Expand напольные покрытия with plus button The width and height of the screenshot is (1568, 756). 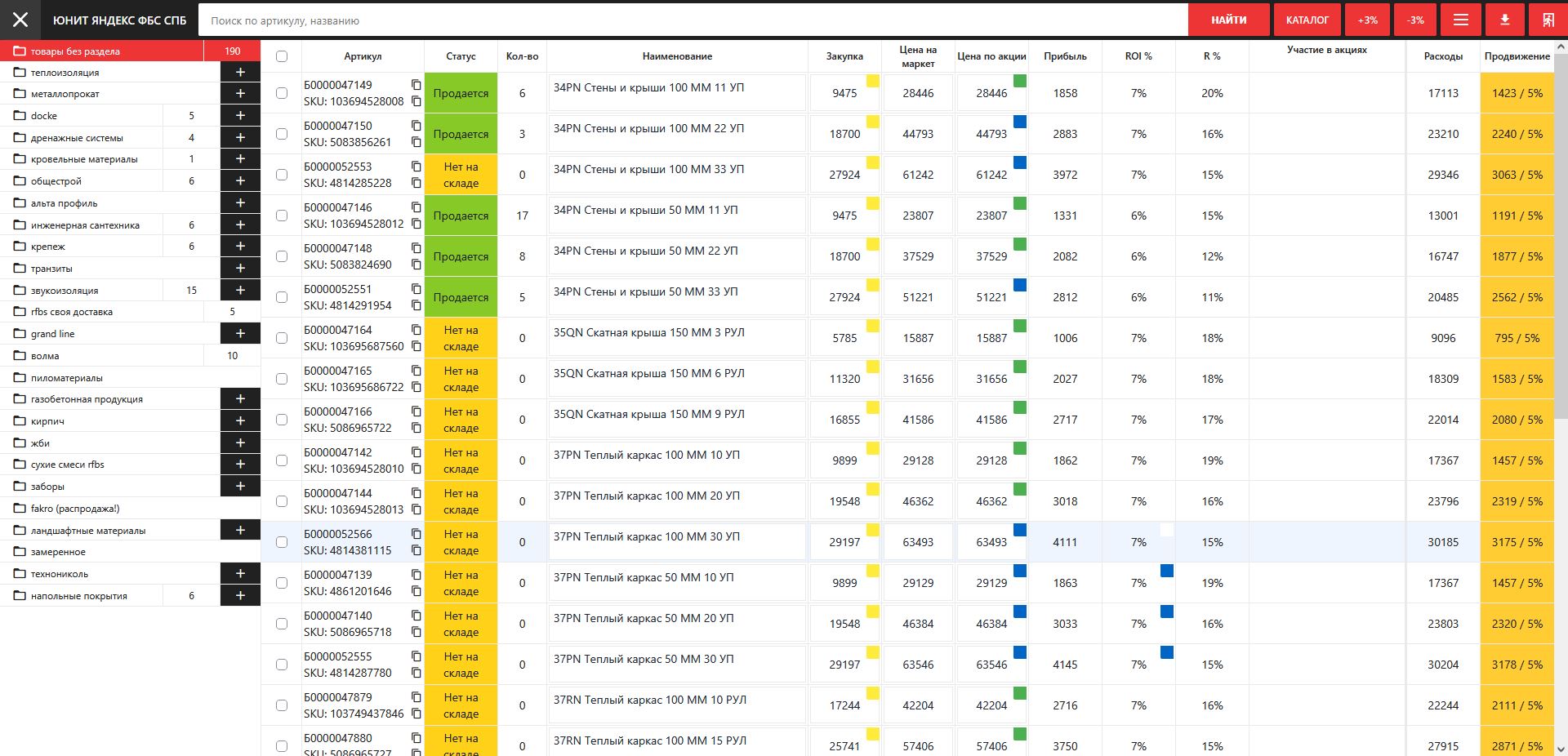[240, 595]
